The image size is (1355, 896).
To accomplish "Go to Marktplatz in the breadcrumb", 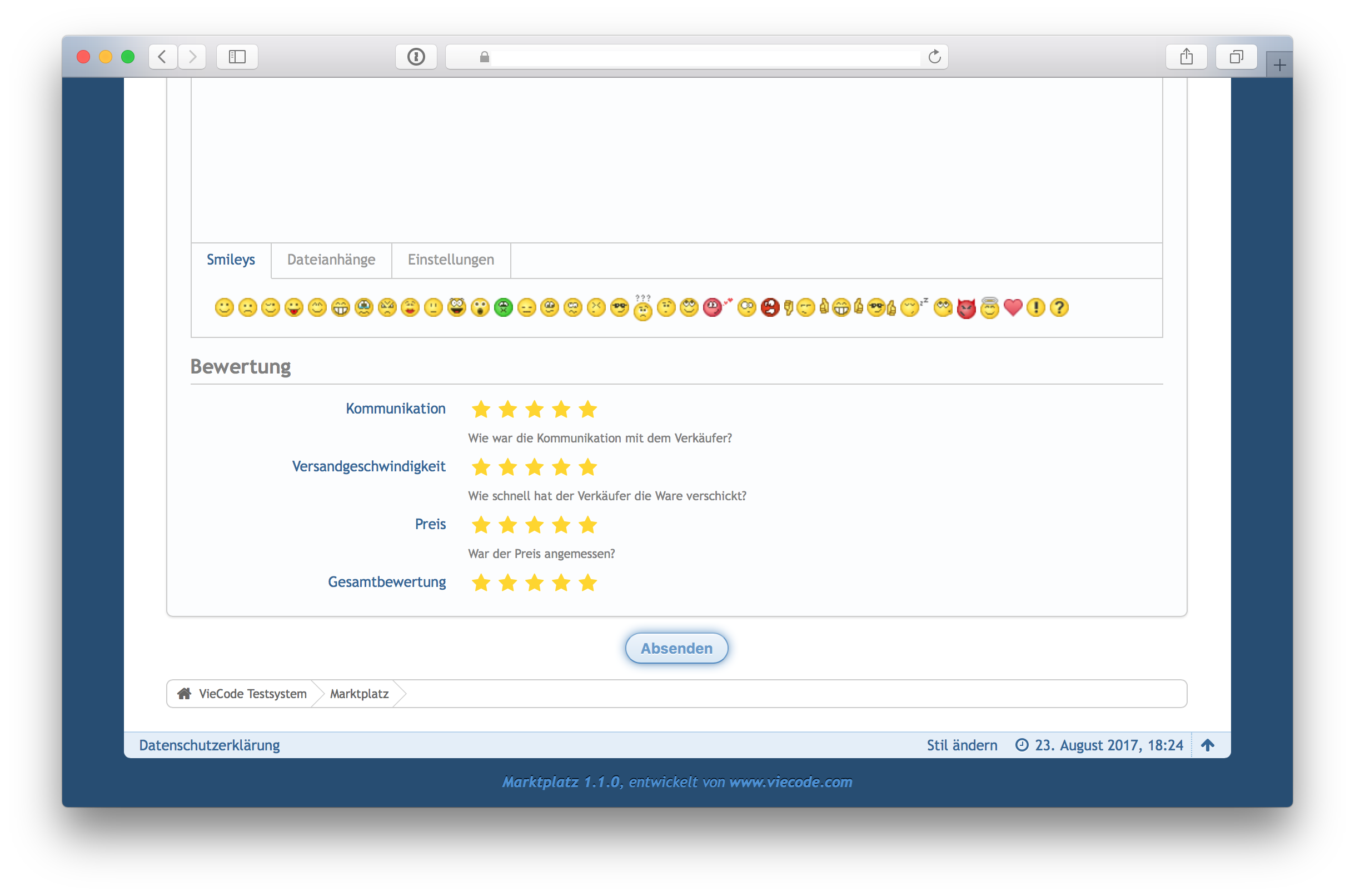I will point(358,694).
